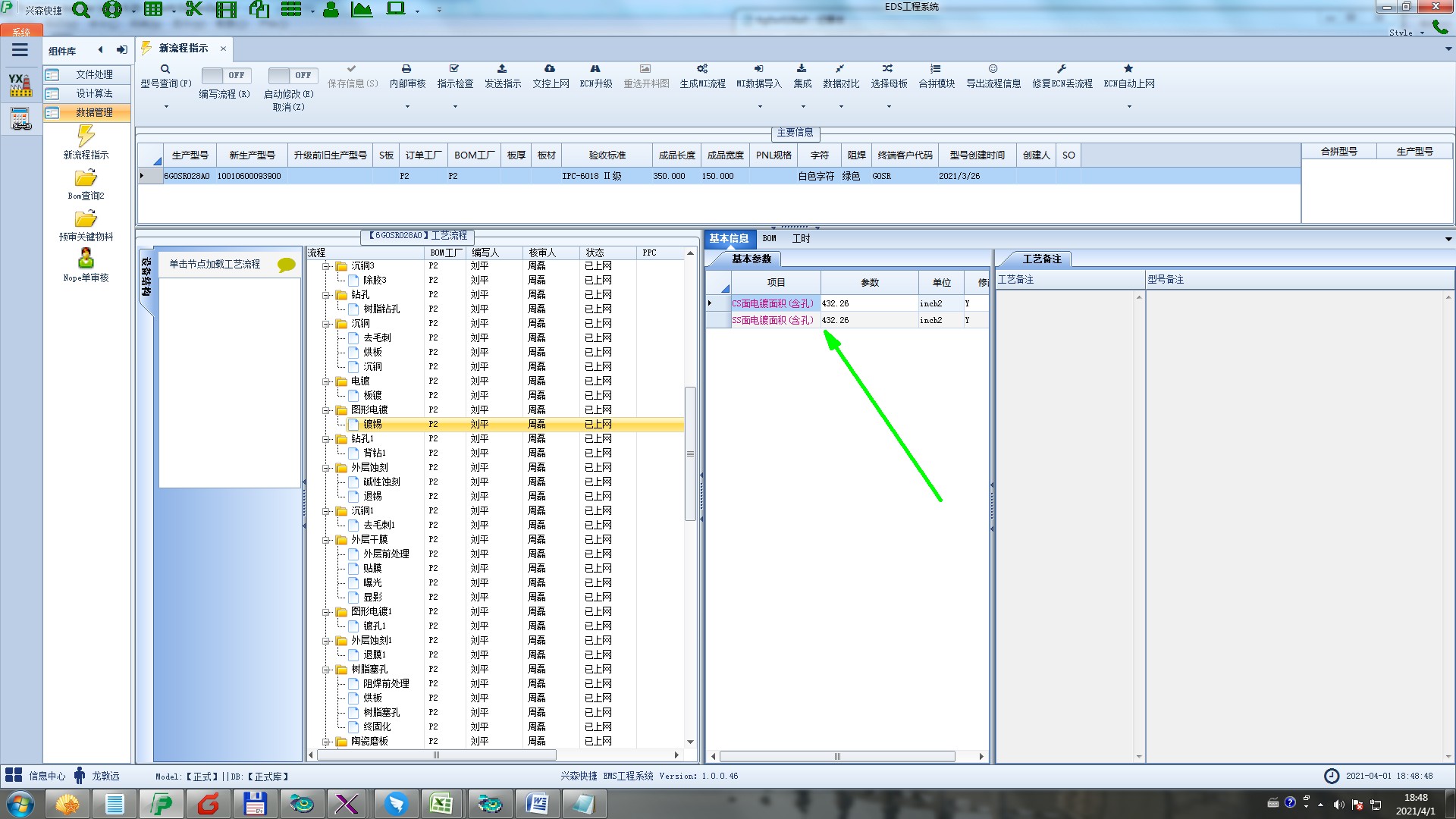Click the yellow speech bubble icon
The height and width of the screenshot is (819, 1456).
(x=287, y=265)
